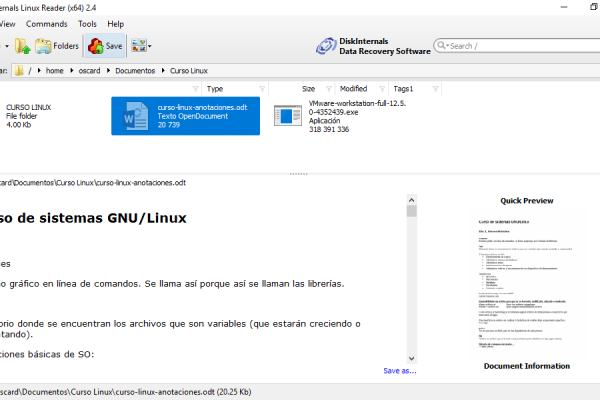This screenshot has width=600, height=400.
Task: Click the pane splitter grip dots
Action: coord(298,174)
